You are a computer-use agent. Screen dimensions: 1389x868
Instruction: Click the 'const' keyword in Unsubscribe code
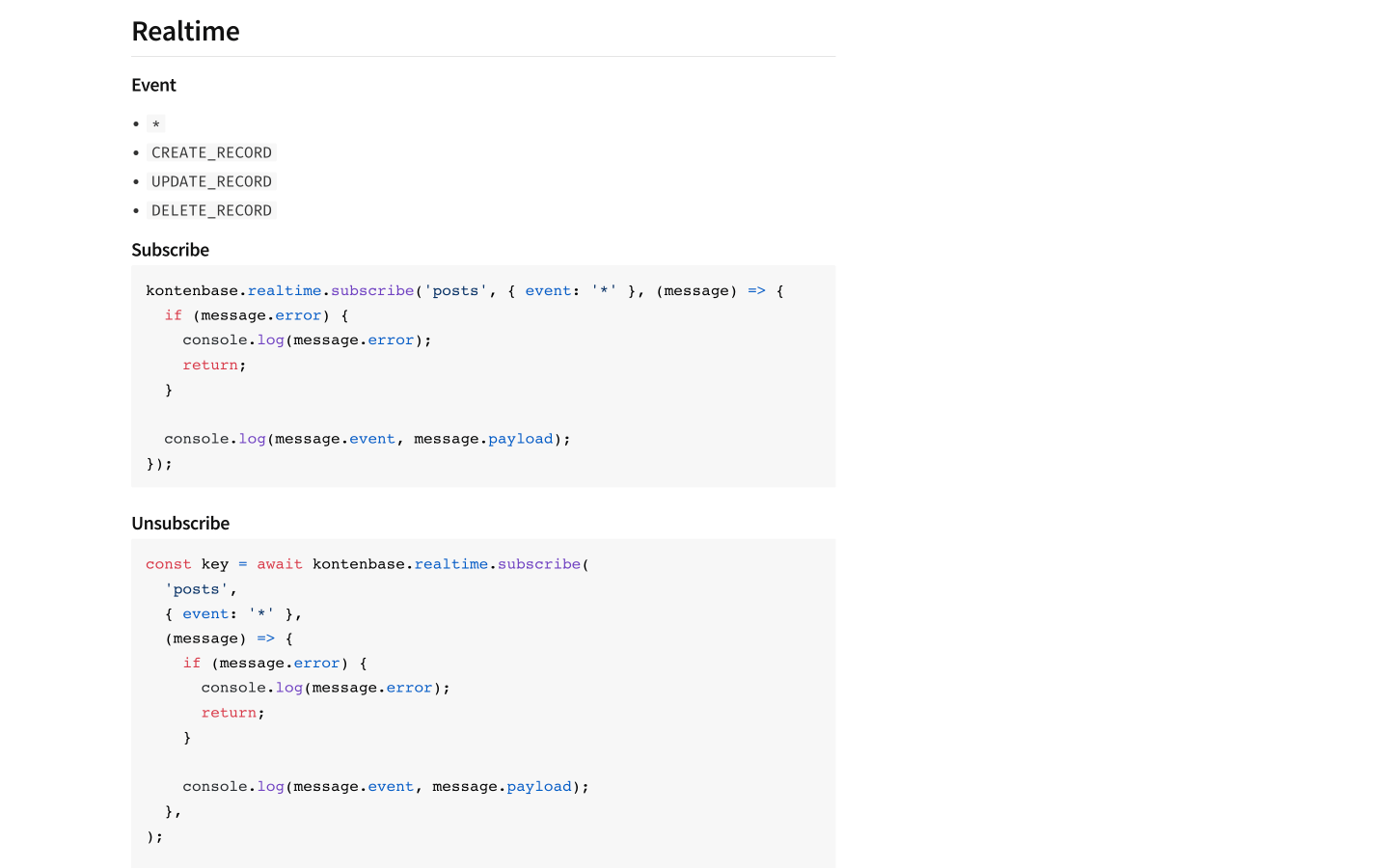pos(169,564)
